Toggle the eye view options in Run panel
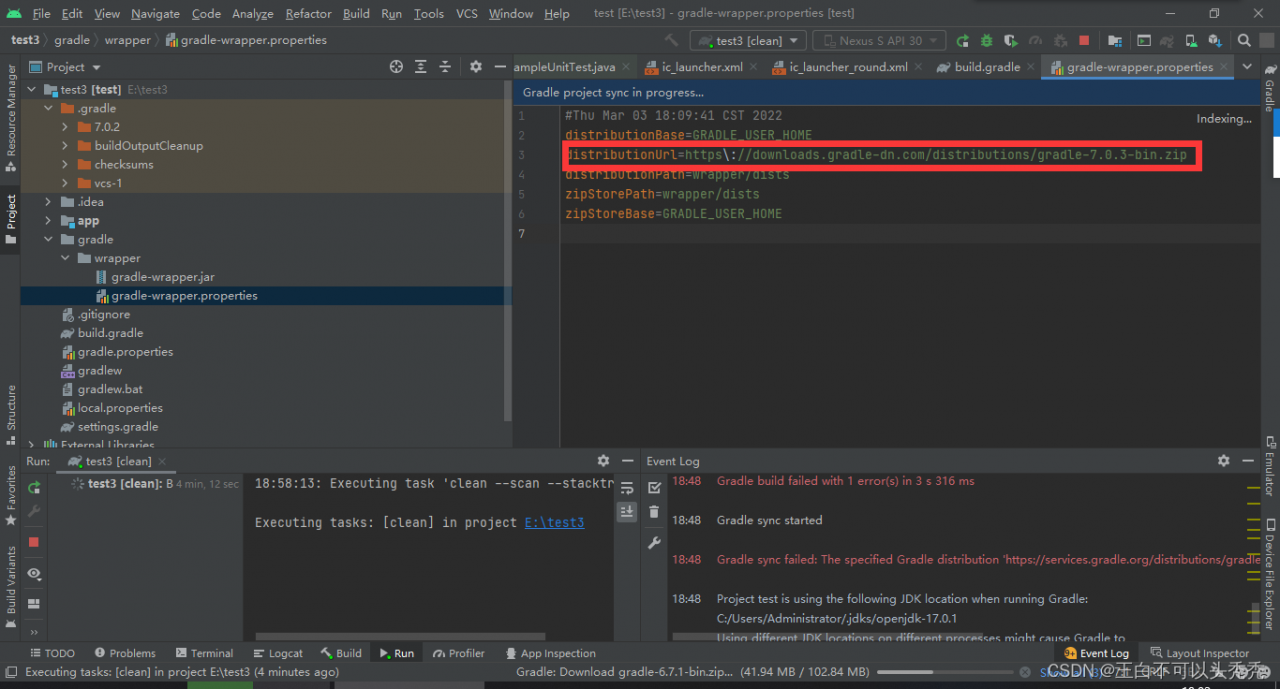 pos(34,574)
